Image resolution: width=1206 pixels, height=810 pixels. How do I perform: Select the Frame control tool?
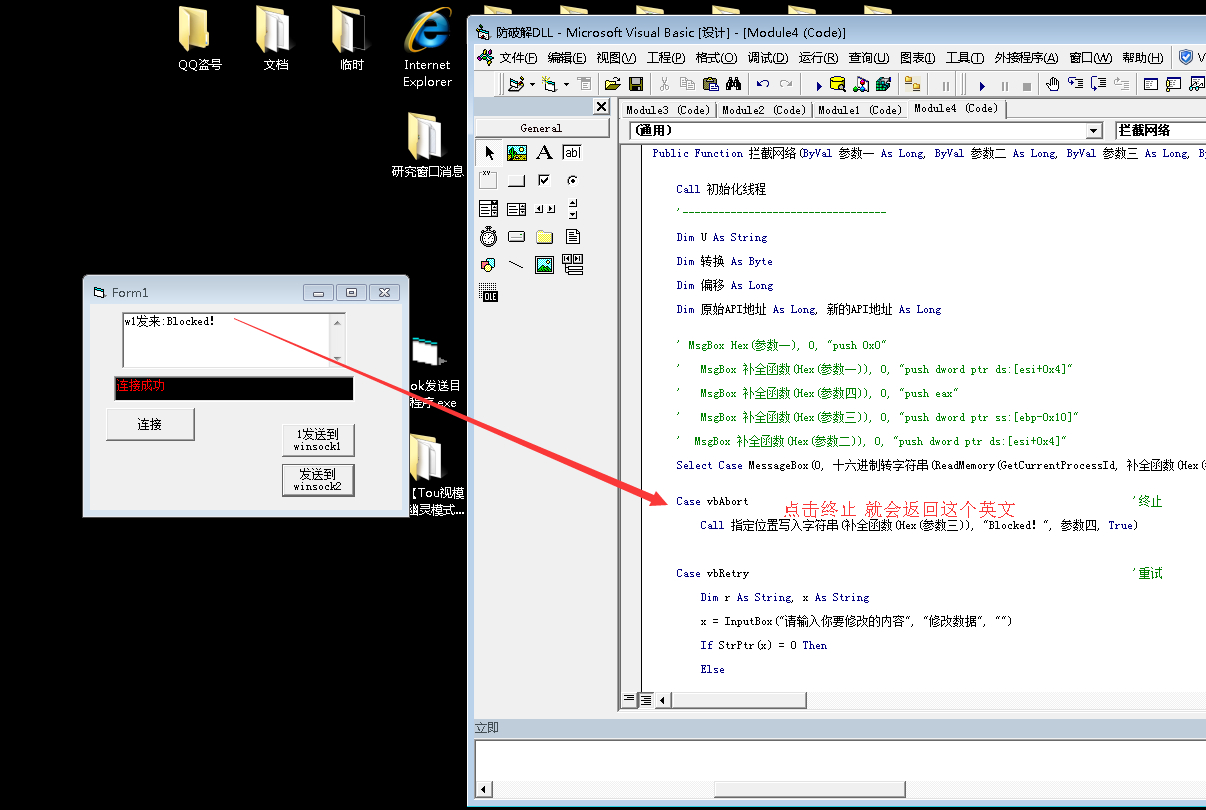pyautogui.click(x=489, y=181)
